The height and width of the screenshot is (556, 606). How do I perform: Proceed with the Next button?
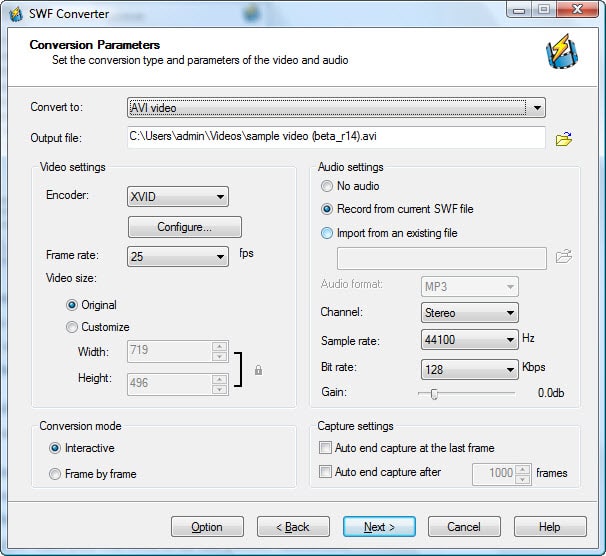[x=379, y=527]
